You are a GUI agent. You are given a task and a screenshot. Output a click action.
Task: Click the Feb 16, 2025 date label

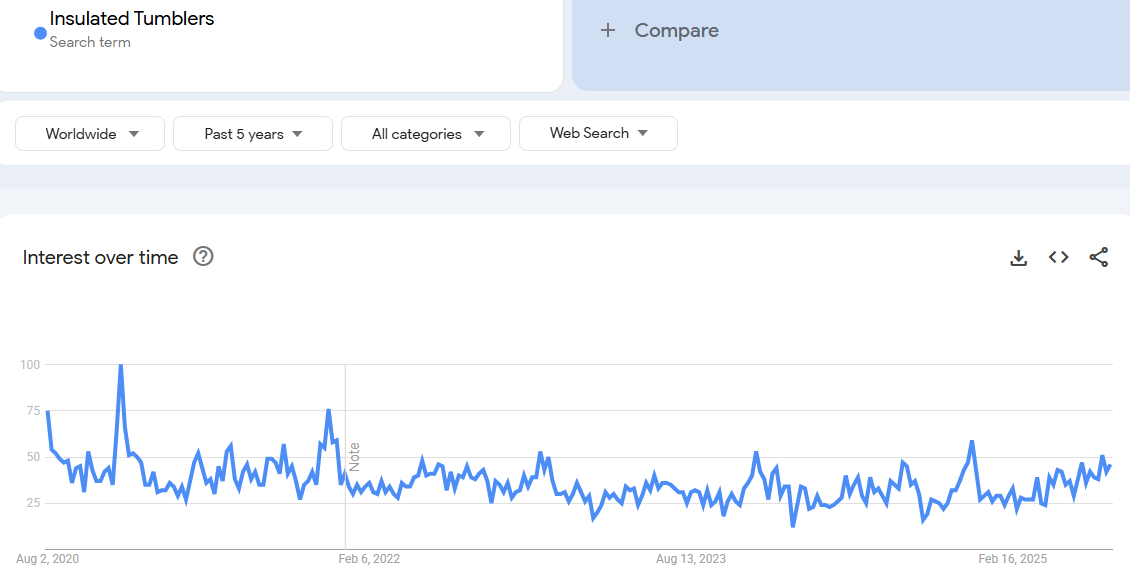pos(1013,559)
